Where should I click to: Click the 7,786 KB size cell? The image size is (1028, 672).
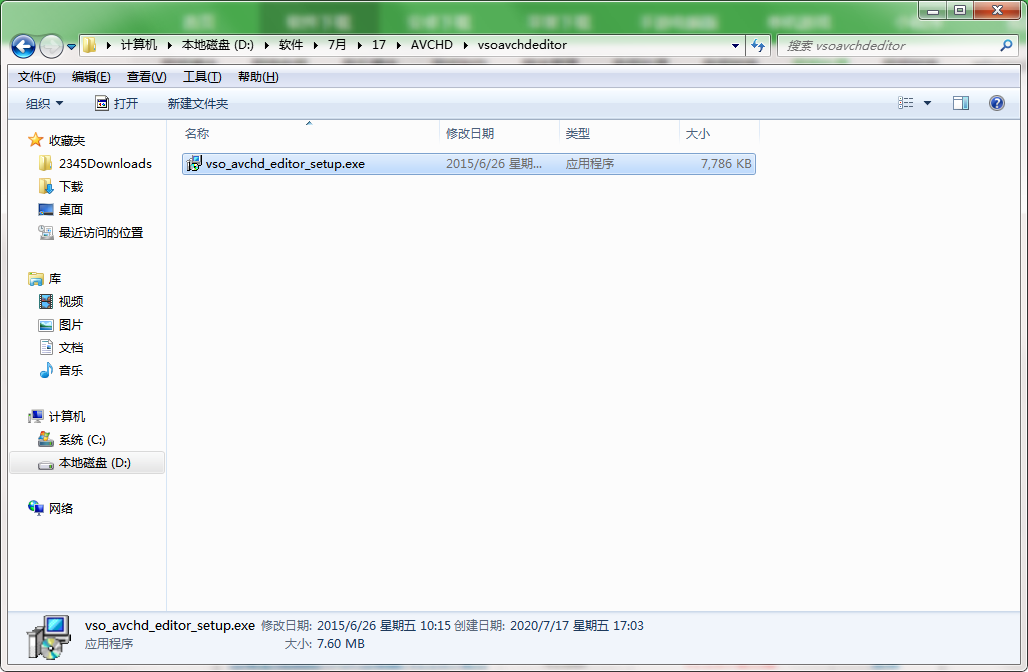coord(726,164)
